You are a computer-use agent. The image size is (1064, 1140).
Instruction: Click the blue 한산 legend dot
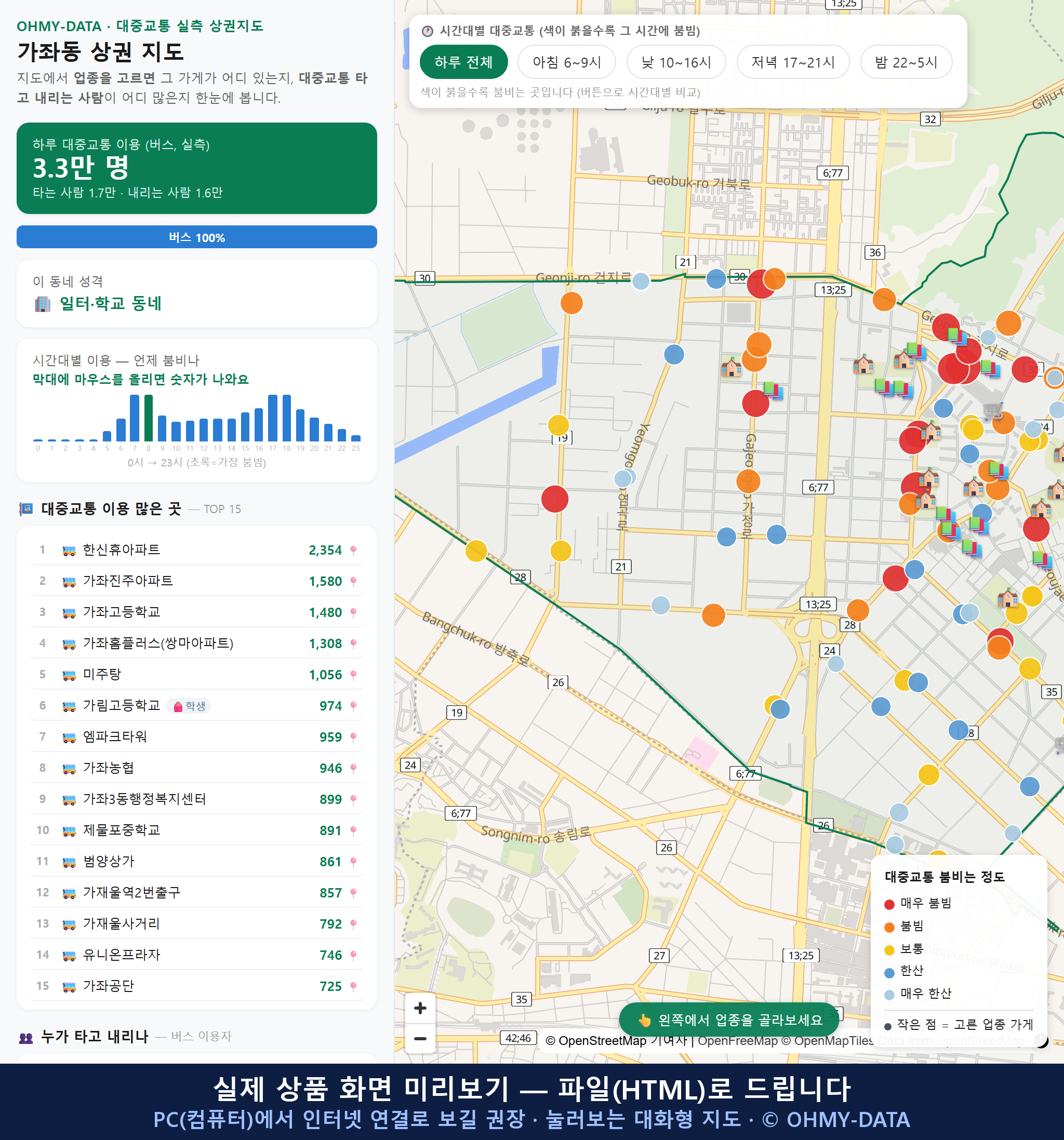(x=889, y=973)
